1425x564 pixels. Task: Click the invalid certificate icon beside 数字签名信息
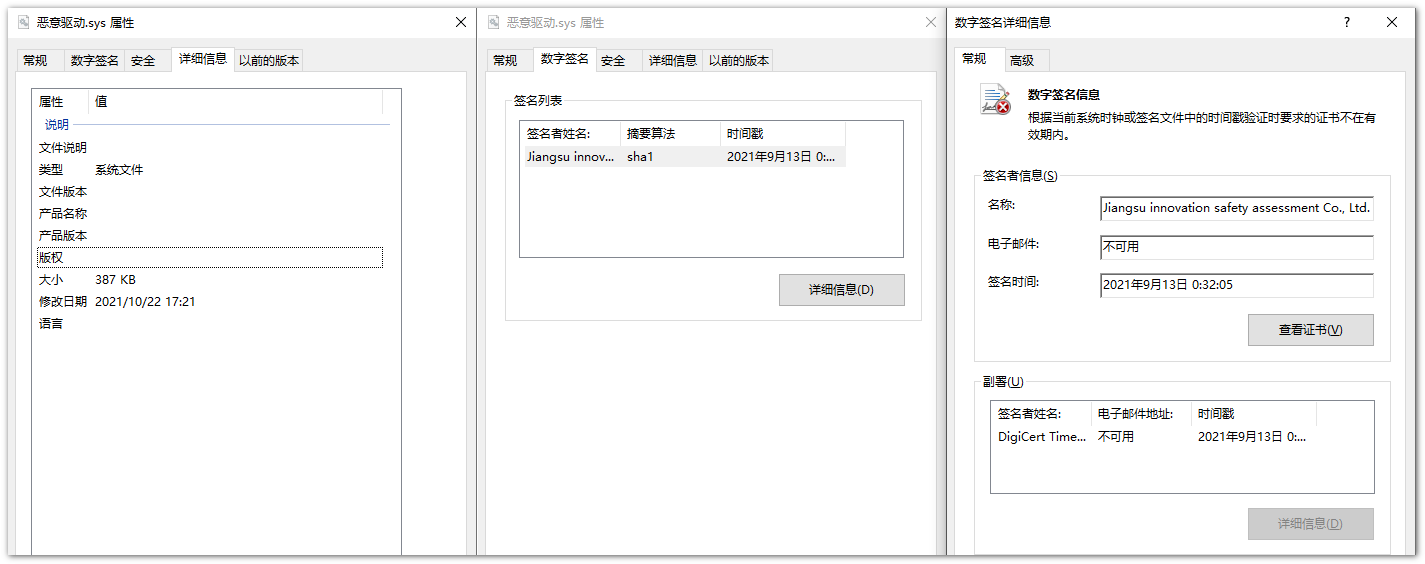click(995, 101)
